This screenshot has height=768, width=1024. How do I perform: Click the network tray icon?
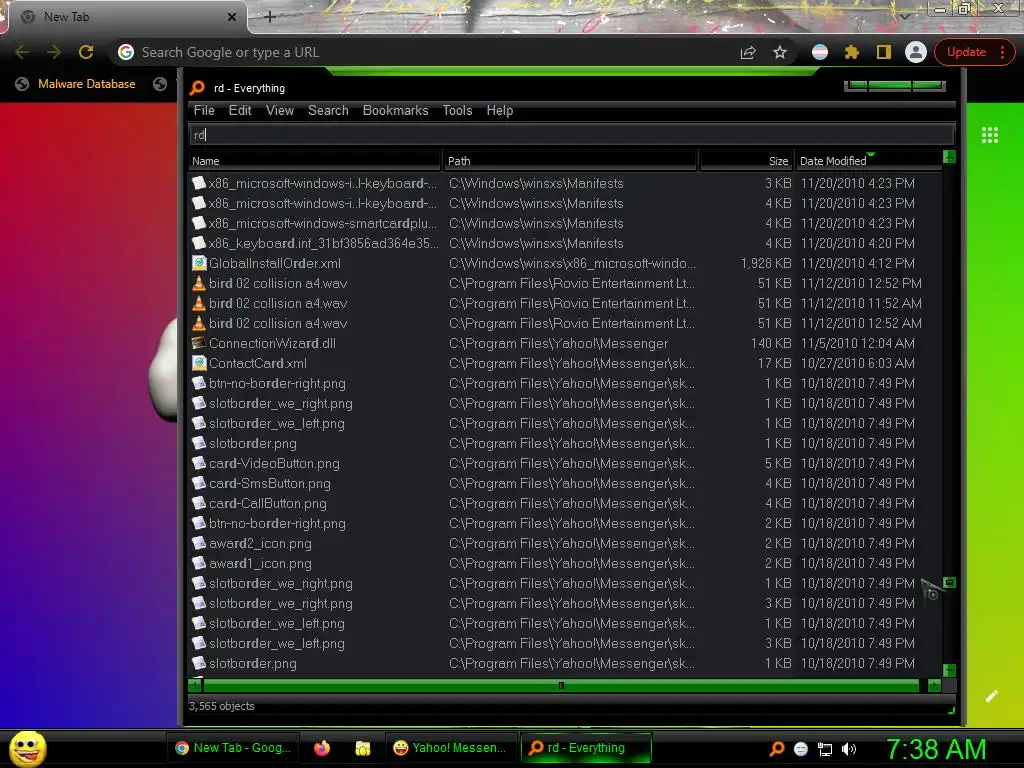(825, 749)
